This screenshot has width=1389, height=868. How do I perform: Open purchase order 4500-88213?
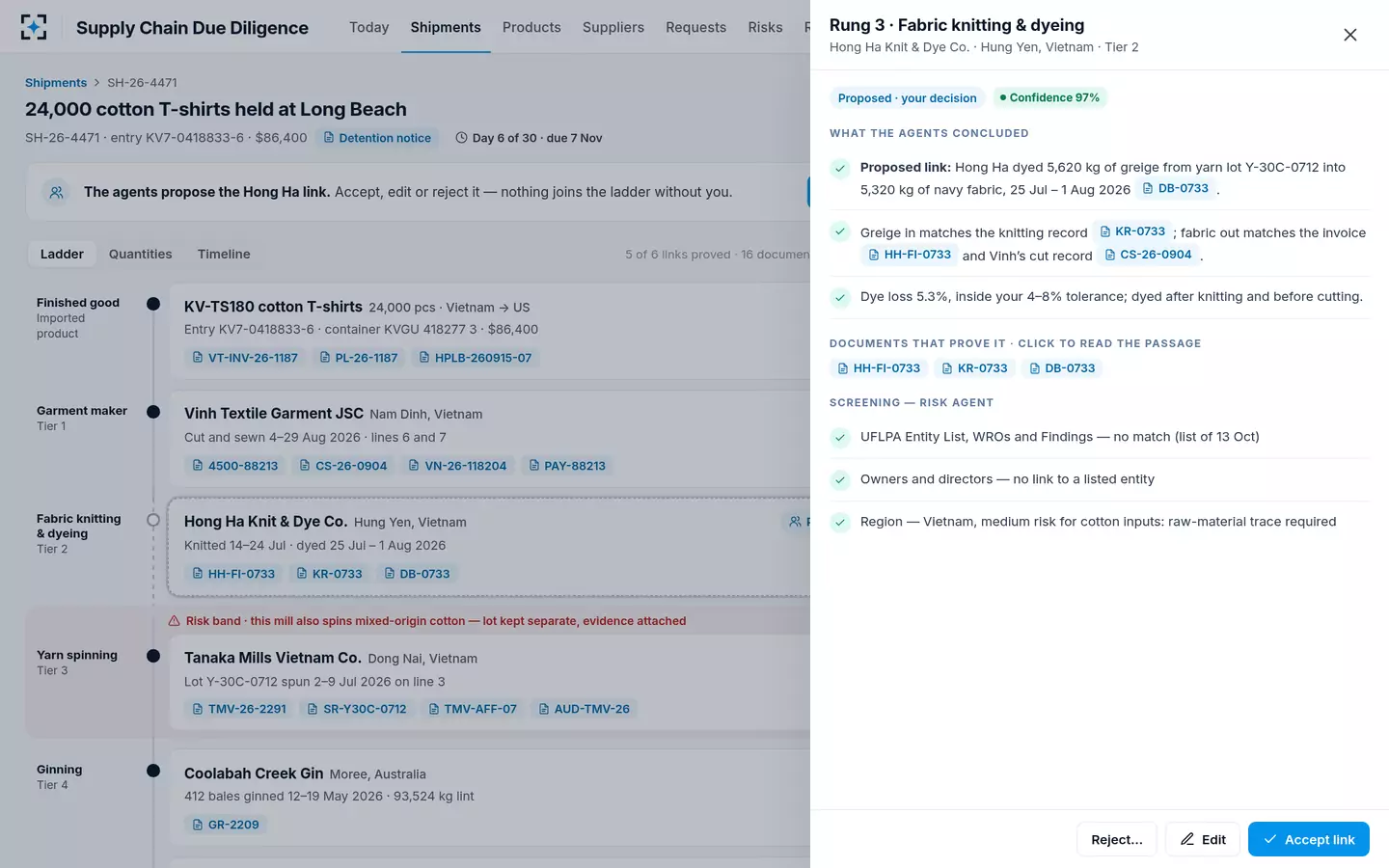click(234, 466)
